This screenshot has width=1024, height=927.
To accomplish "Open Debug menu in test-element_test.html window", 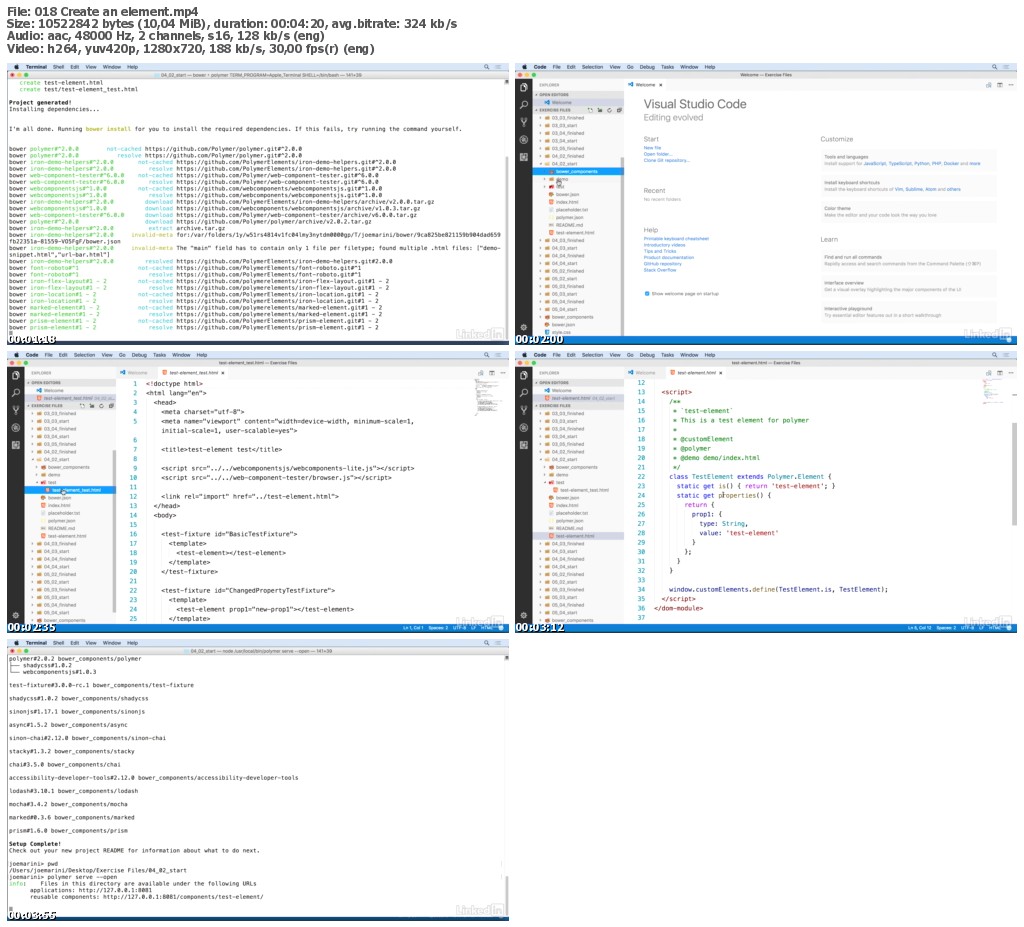I will point(139,355).
